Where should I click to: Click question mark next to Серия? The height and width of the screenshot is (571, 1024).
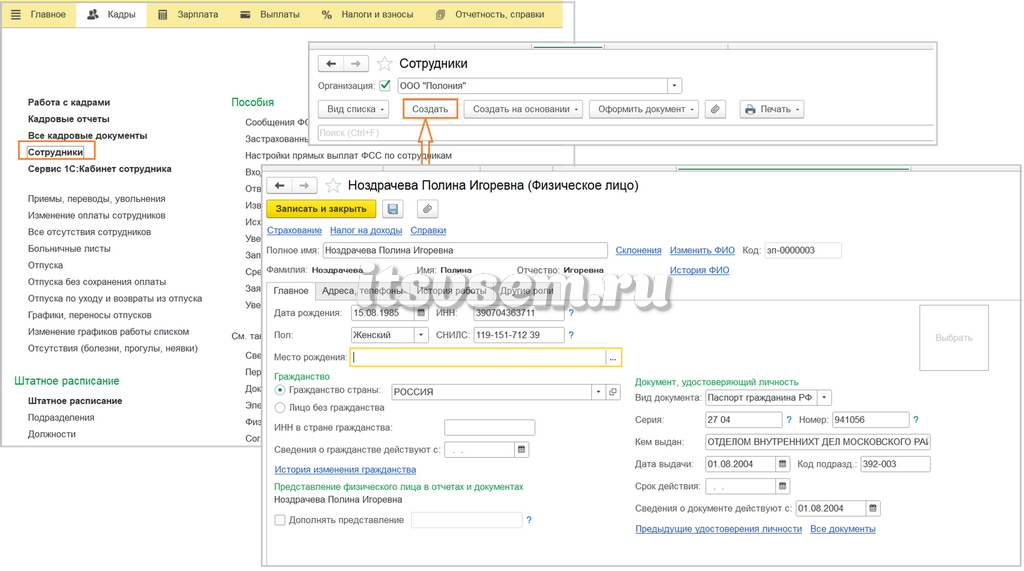point(789,419)
